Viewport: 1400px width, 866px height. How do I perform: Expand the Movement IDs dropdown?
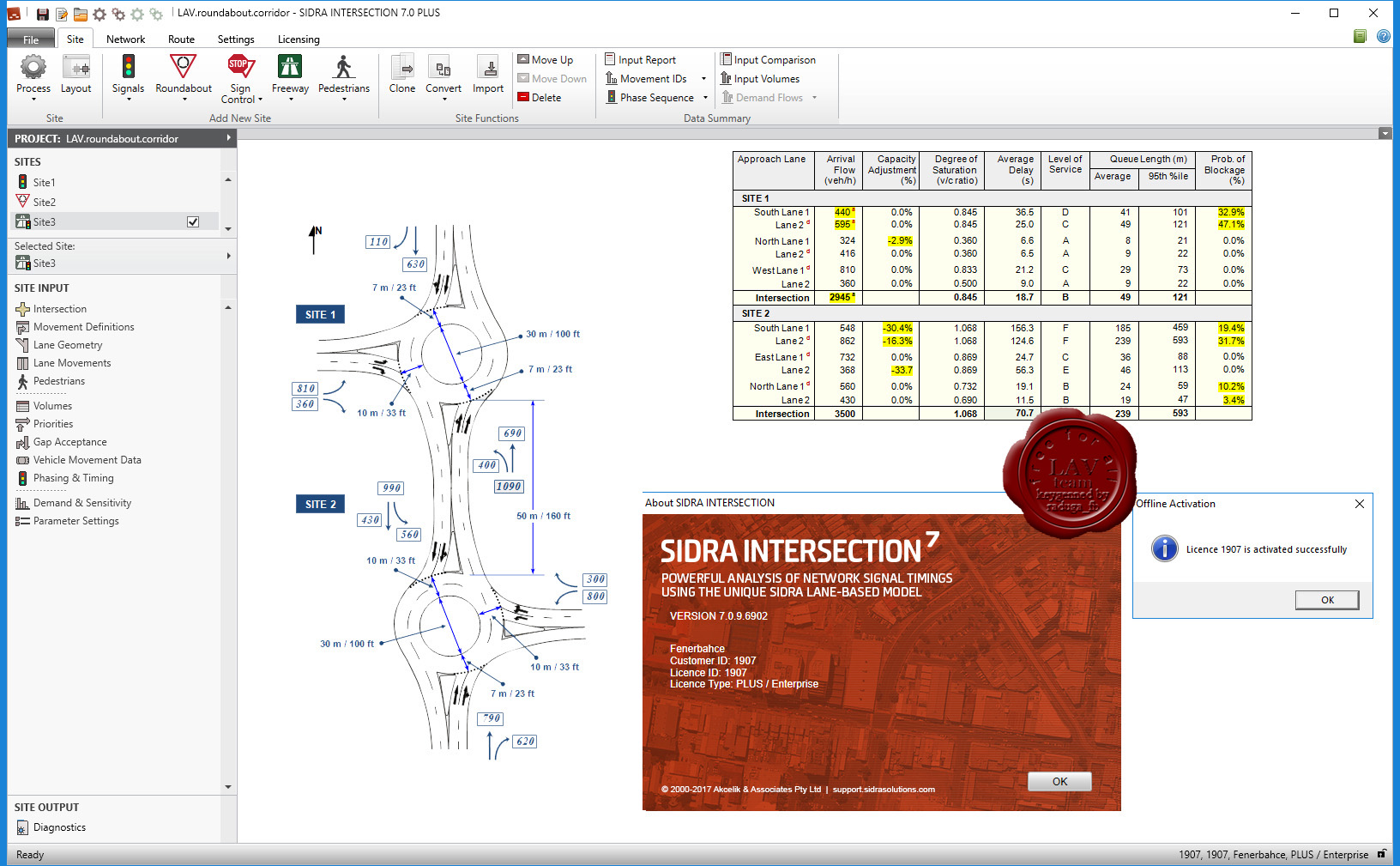[x=704, y=79]
